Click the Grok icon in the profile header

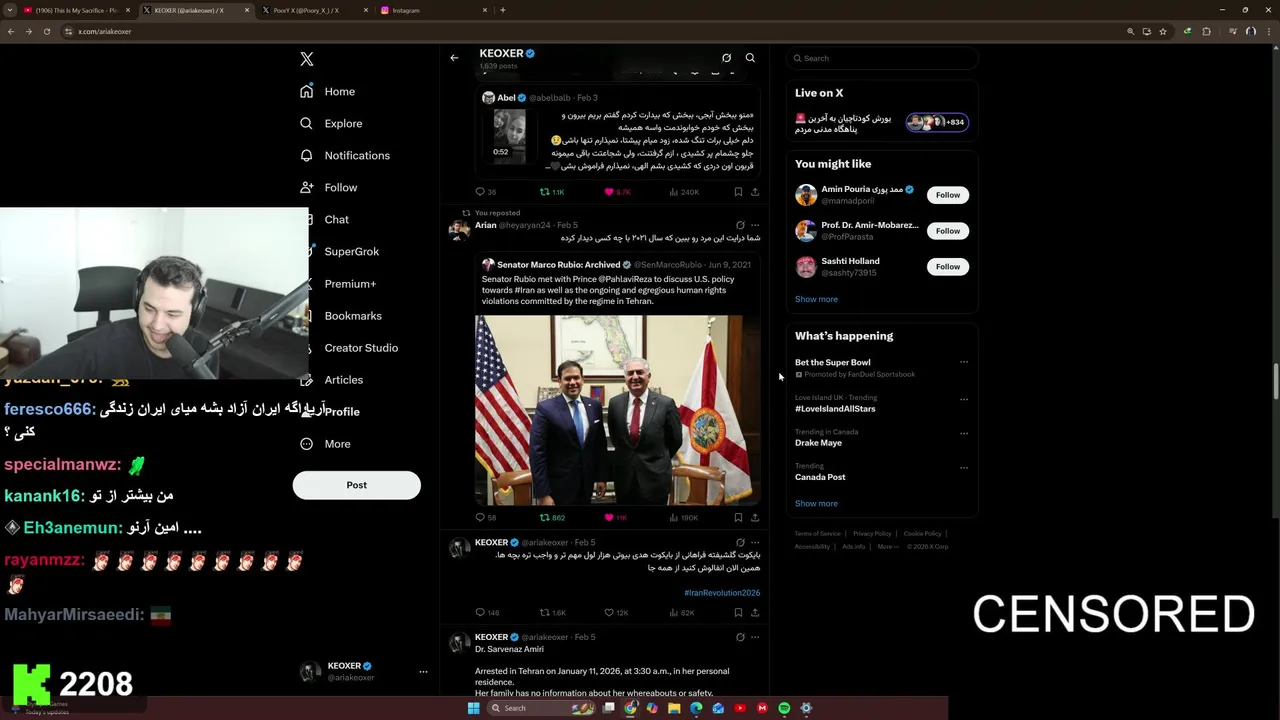pos(726,58)
